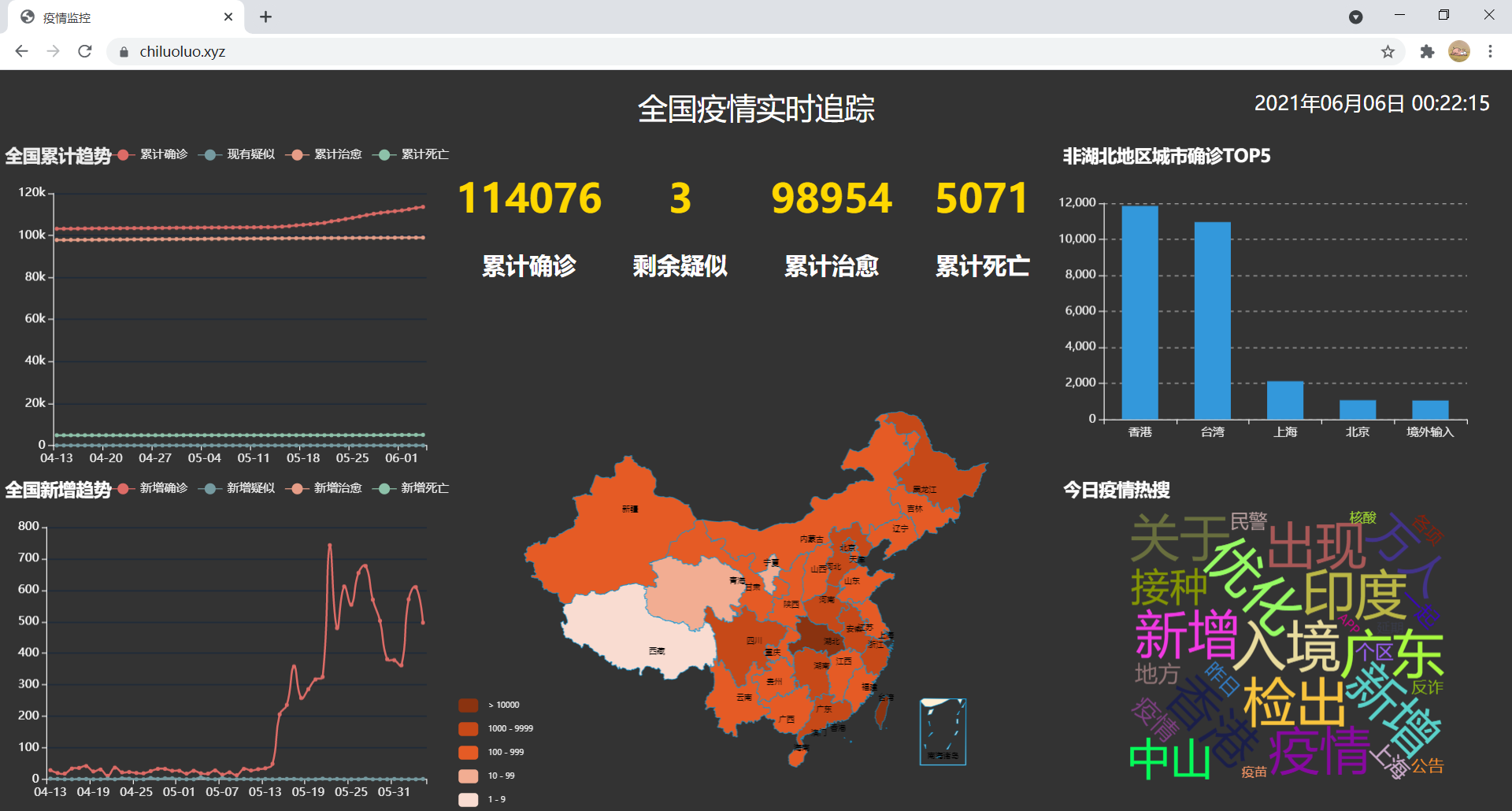Go back to the previous page
The height and width of the screenshot is (811, 1512).
coord(21,51)
